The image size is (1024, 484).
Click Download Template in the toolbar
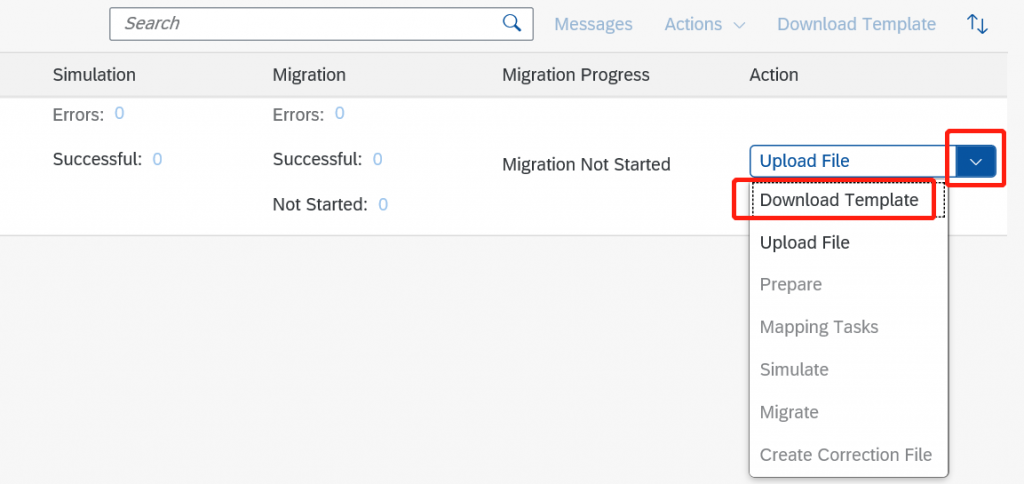[x=856, y=24]
